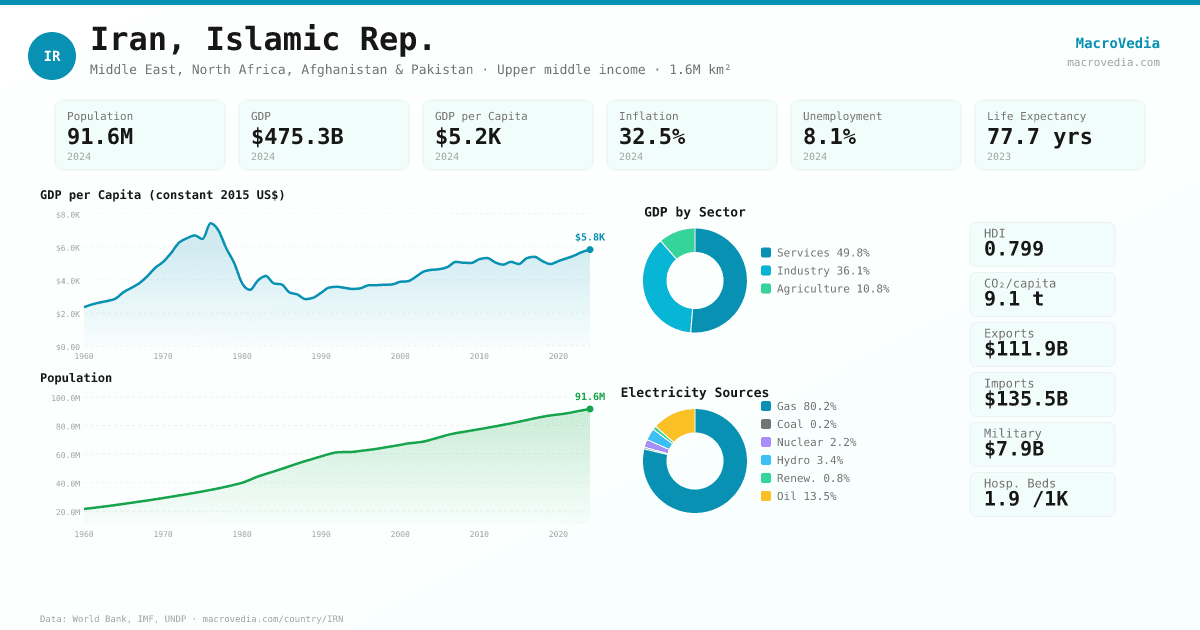Click the Services legend color swatch

[x=766, y=253]
